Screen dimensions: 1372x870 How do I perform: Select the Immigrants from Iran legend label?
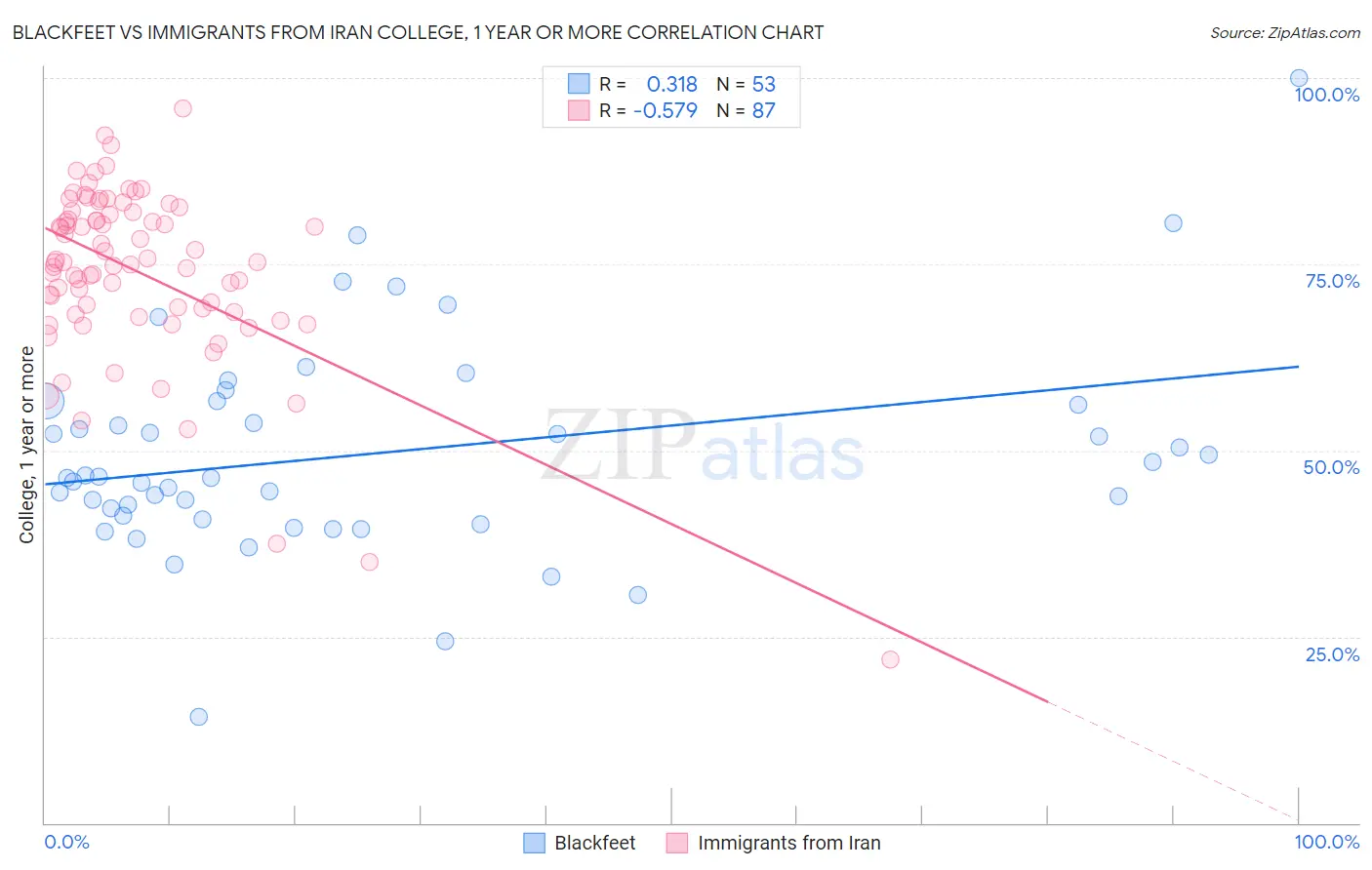[788, 843]
